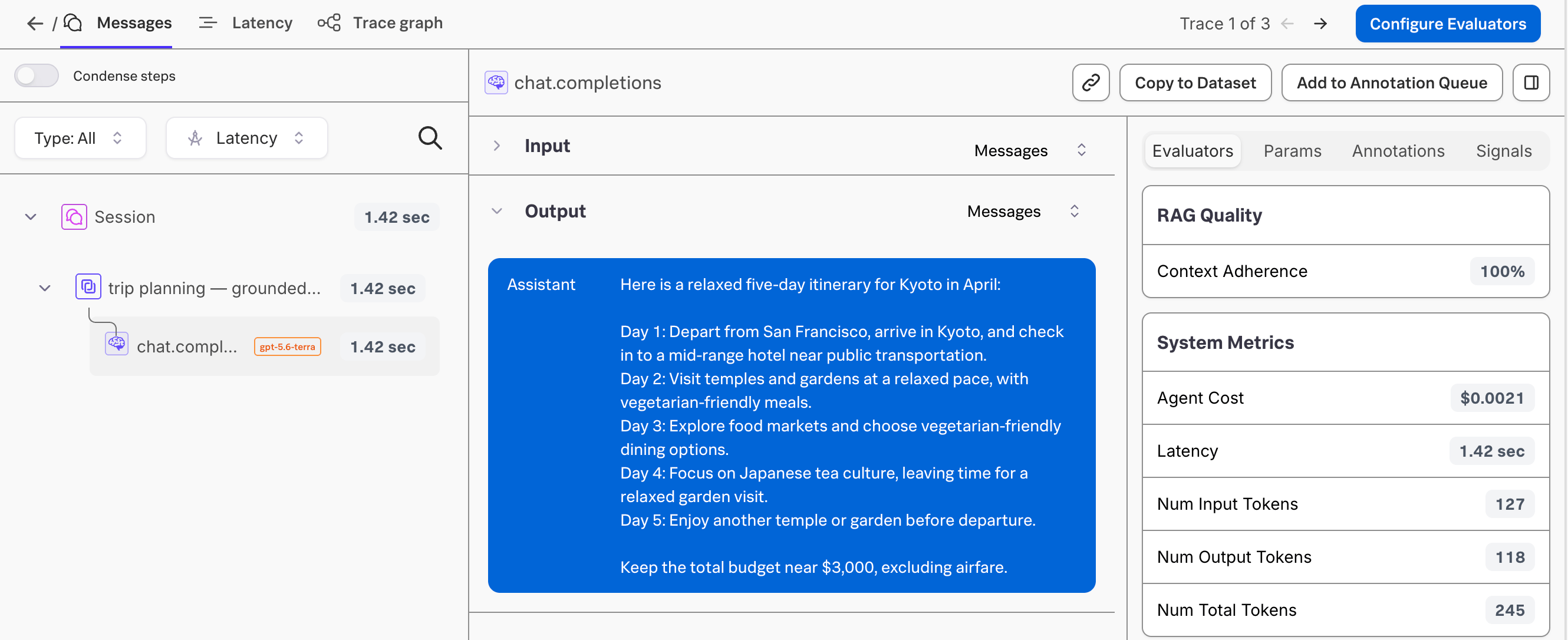Switch to the Params tab
The image size is (1568, 640).
pyautogui.click(x=1292, y=151)
